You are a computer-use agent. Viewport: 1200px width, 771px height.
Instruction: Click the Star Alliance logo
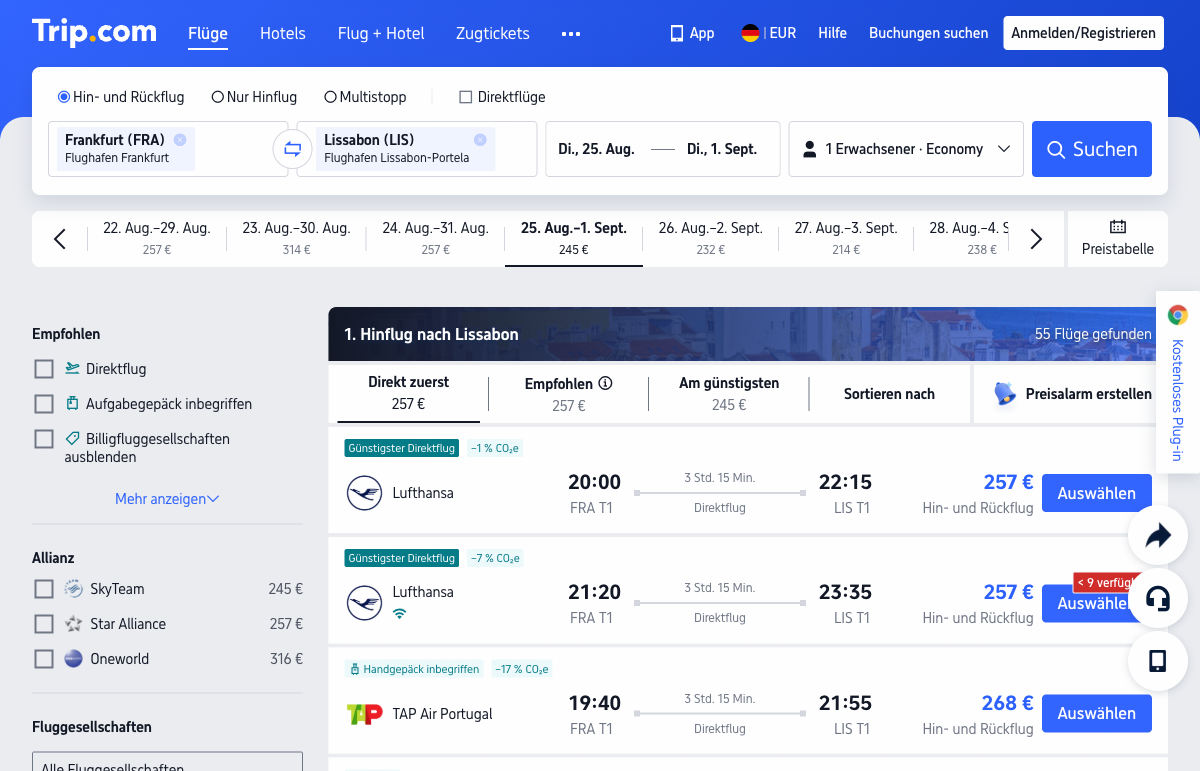[73, 624]
